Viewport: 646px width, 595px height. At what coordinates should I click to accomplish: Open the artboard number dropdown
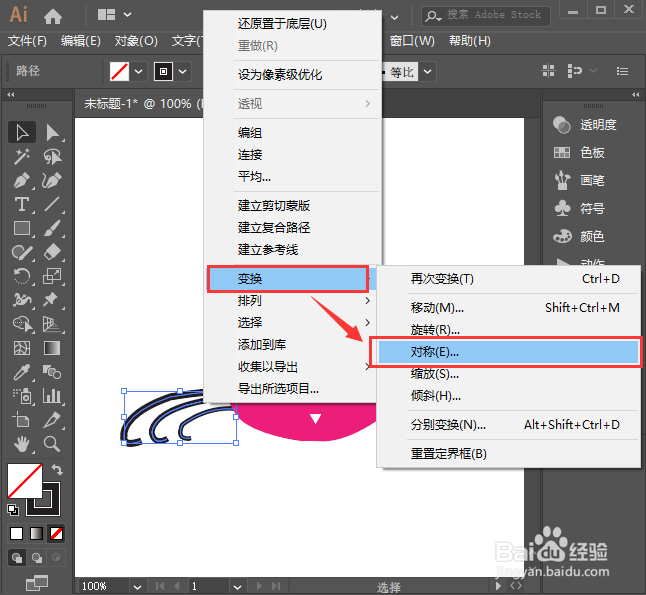pos(237,586)
